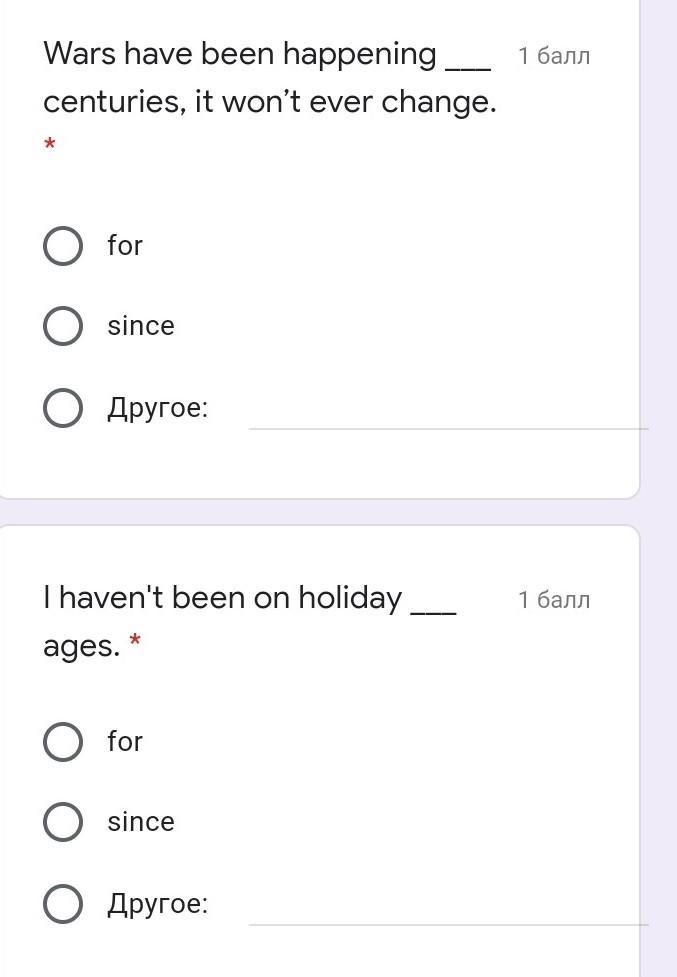Select 'since' radio button for Wars question

63,326
